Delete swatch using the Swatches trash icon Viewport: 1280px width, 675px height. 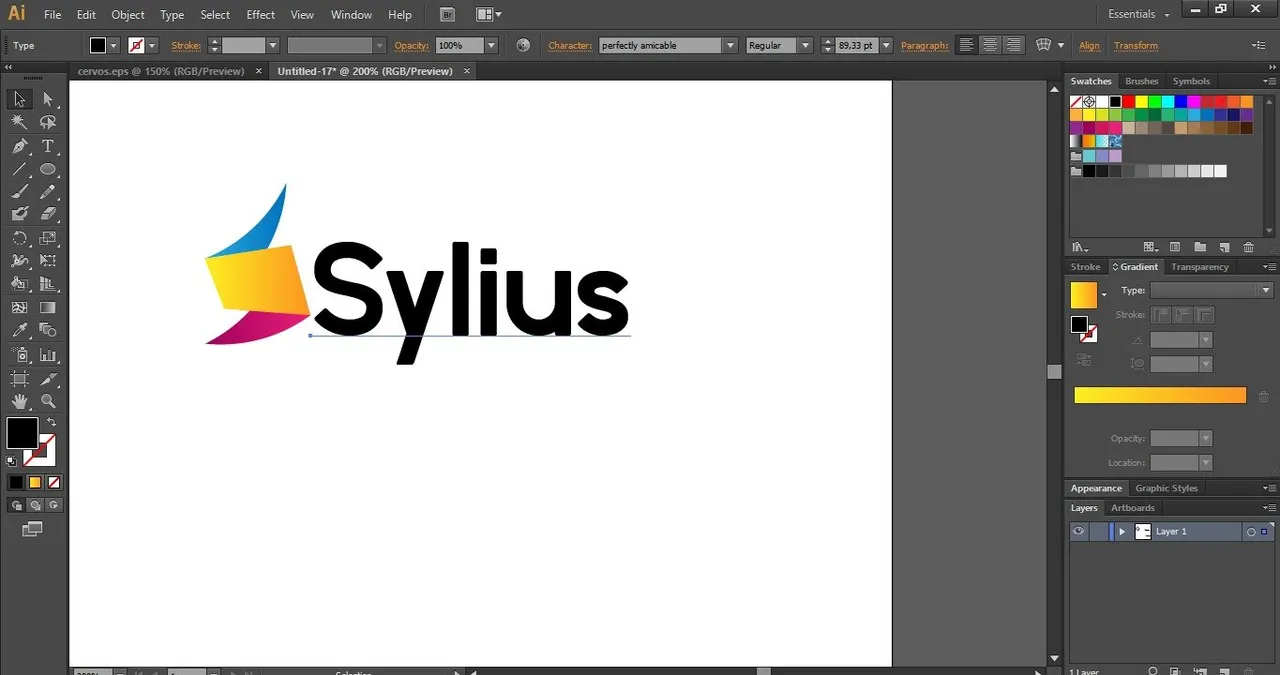[1248, 247]
